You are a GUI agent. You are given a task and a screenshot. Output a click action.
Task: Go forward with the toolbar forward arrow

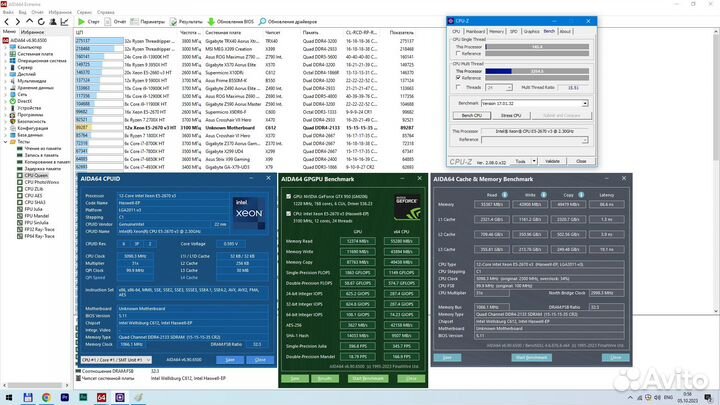pos(18,22)
